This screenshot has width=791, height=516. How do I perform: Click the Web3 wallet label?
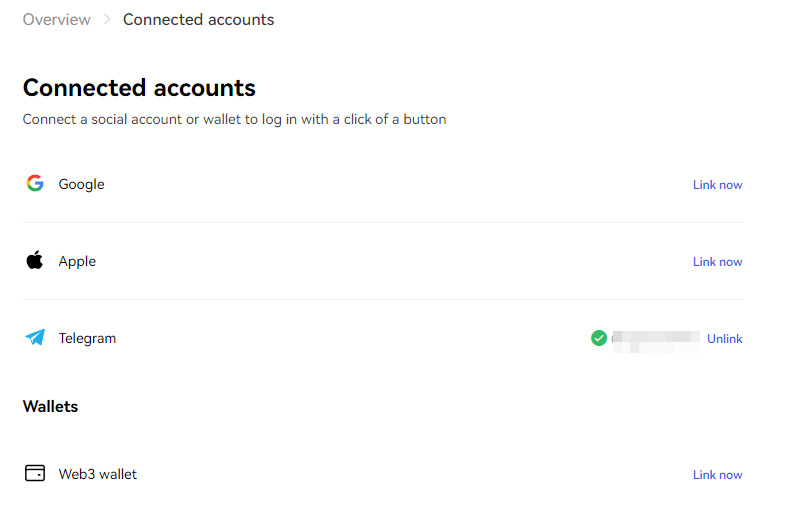coord(98,474)
